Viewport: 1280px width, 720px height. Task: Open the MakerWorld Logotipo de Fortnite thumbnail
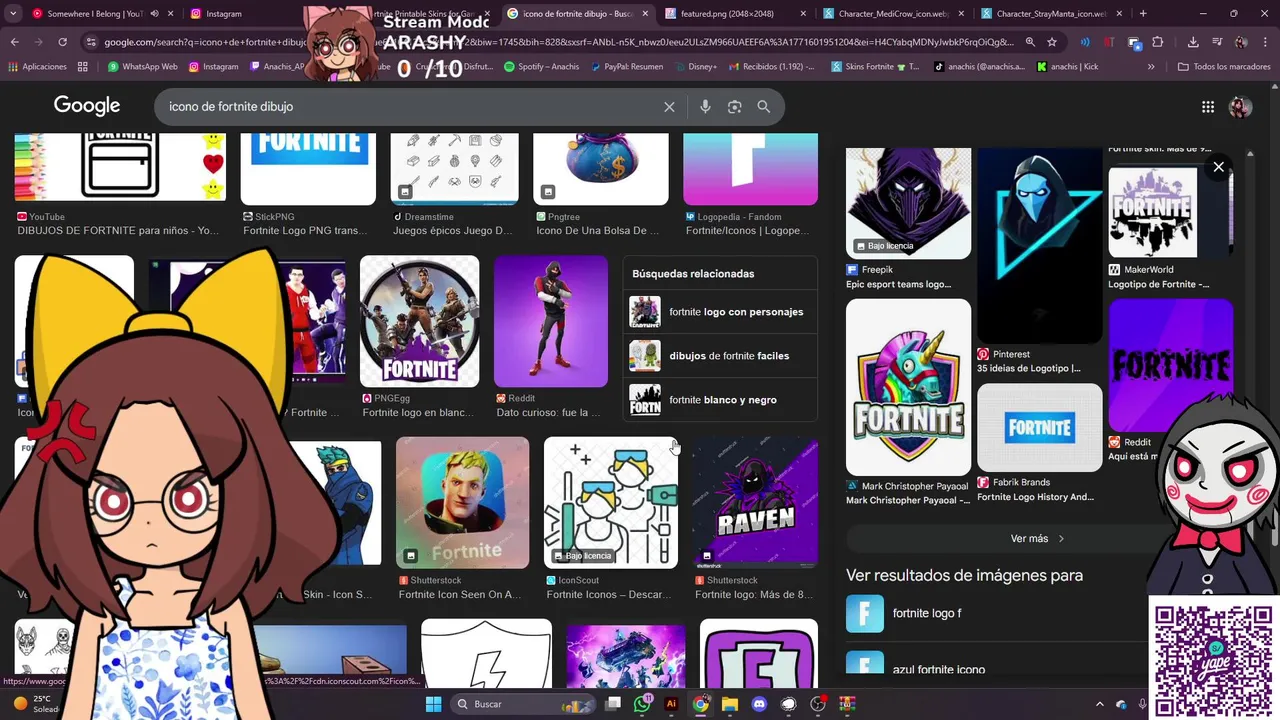pos(1170,212)
